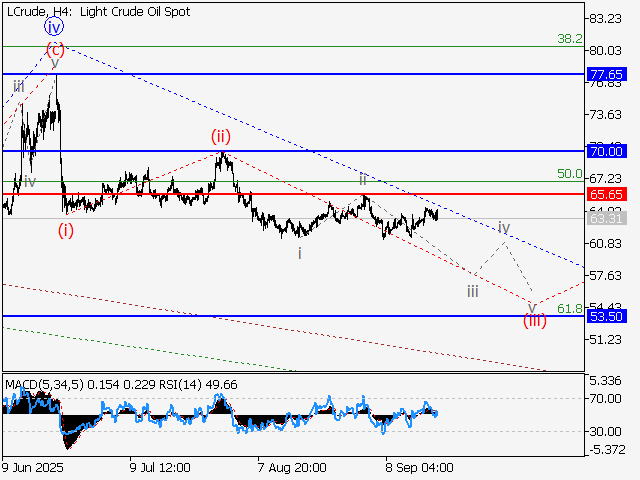Select the 61.8 Fibonacci level label
This screenshot has width=640, height=480.
coord(570,309)
